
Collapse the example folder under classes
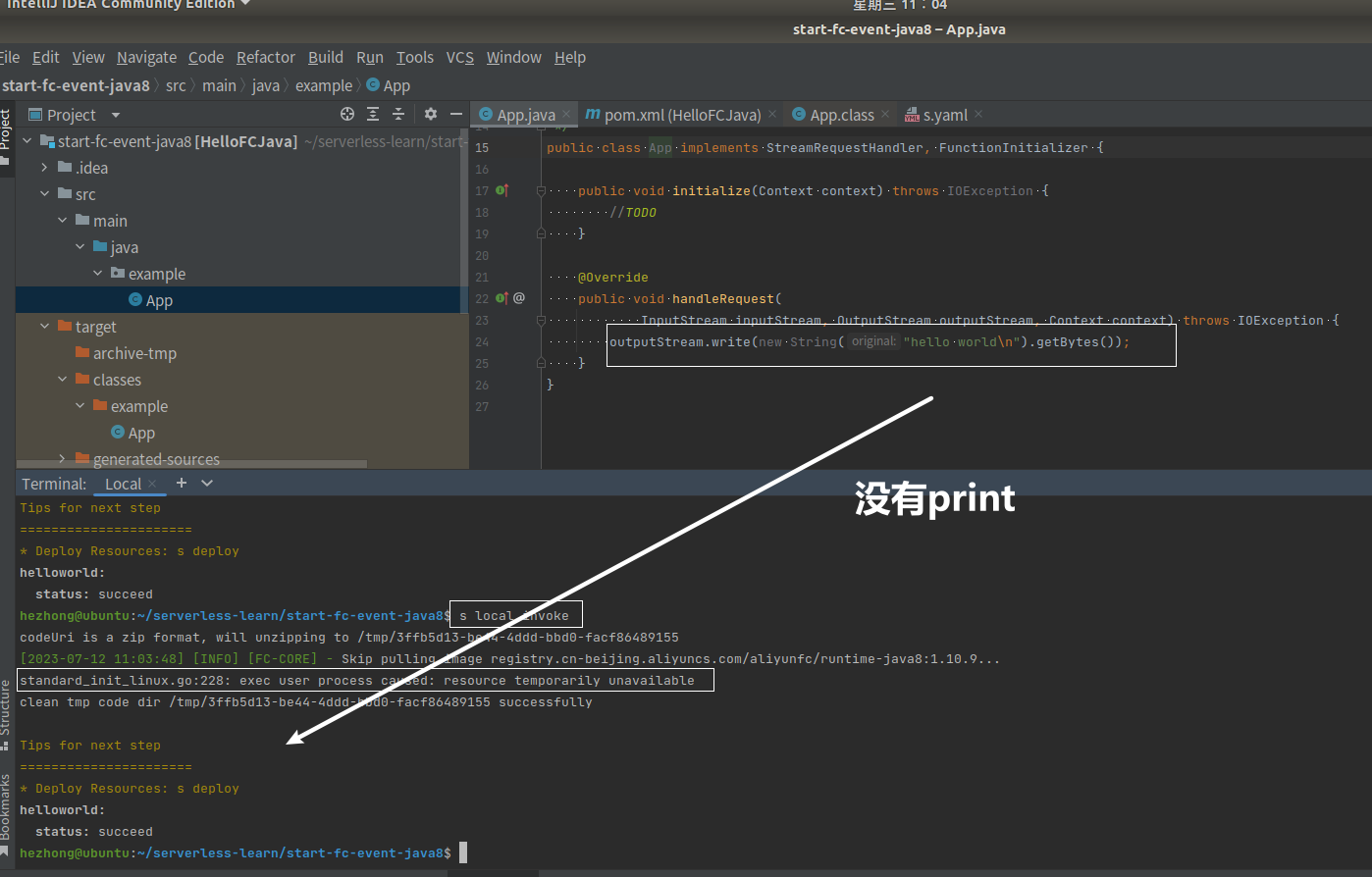tap(80, 406)
